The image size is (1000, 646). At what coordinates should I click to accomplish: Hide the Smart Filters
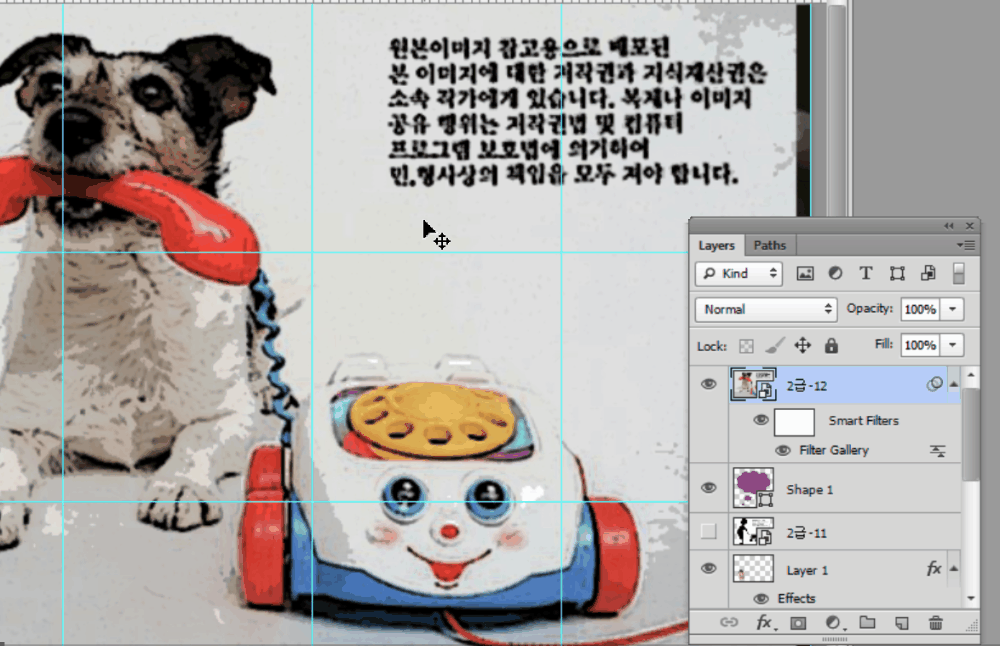click(x=761, y=420)
